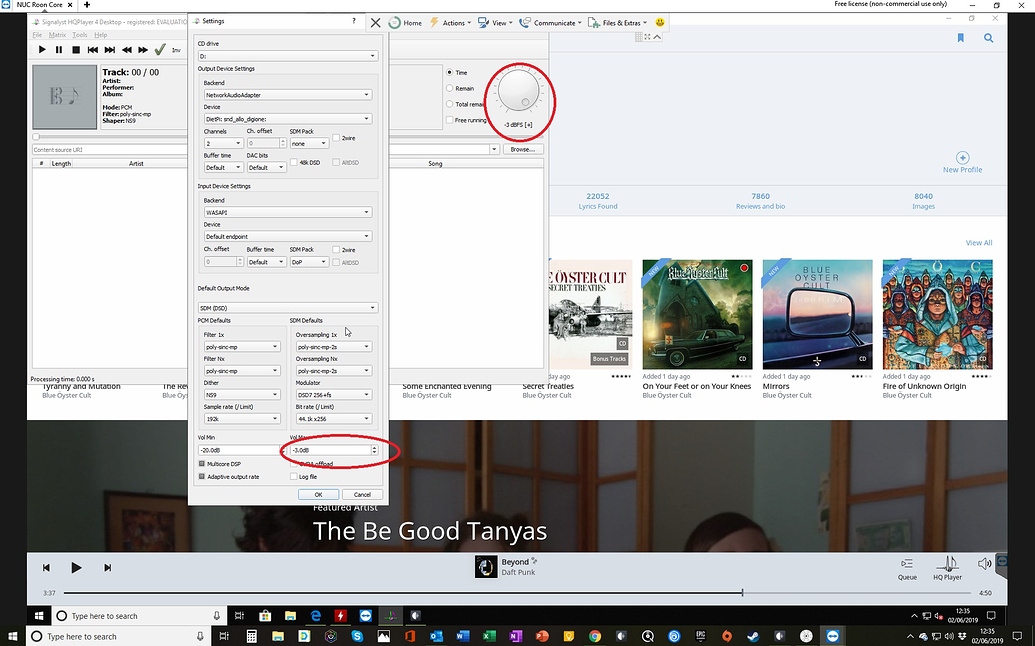The height and width of the screenshot is (646, 1035).
Task: Select the Total remain radio button
Action: (450, 104)
